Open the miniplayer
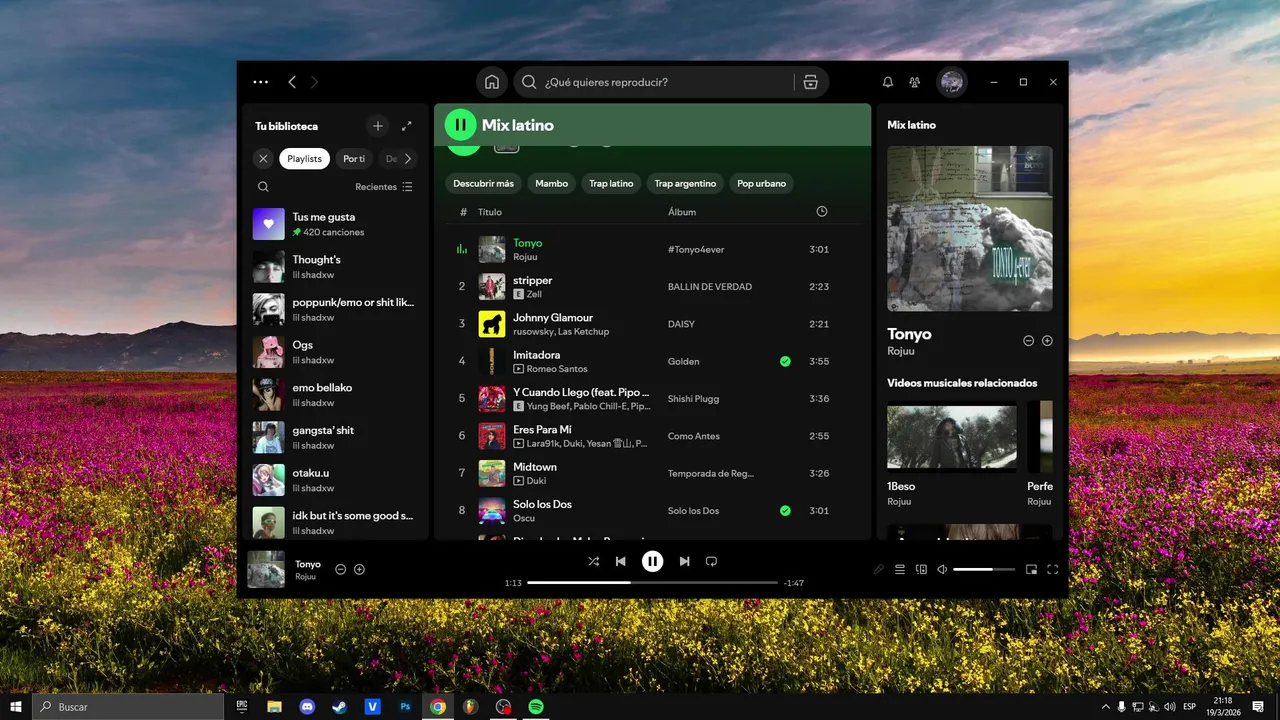 tap(1031, 569)
